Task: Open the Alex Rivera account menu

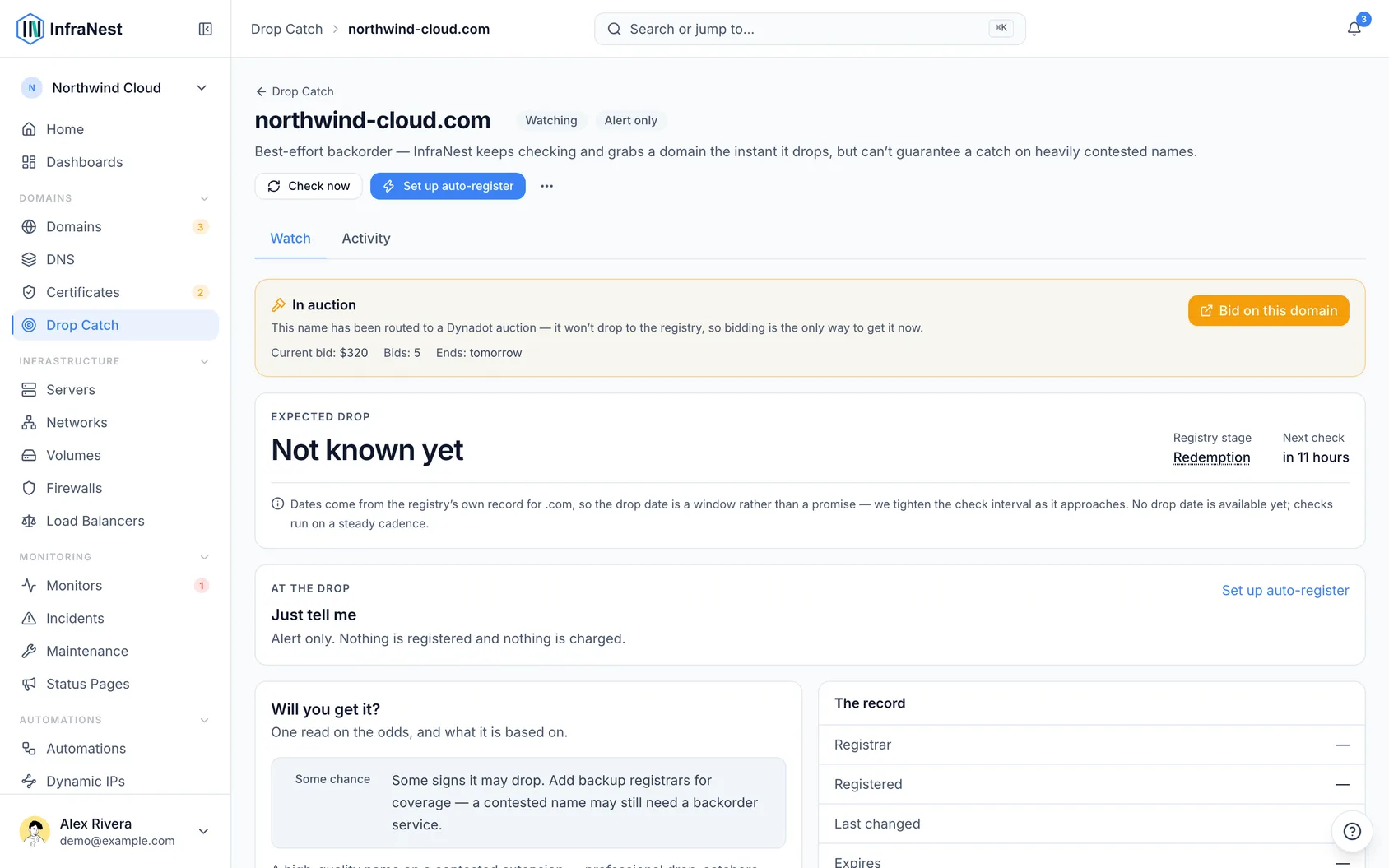Action: [115, 831]
